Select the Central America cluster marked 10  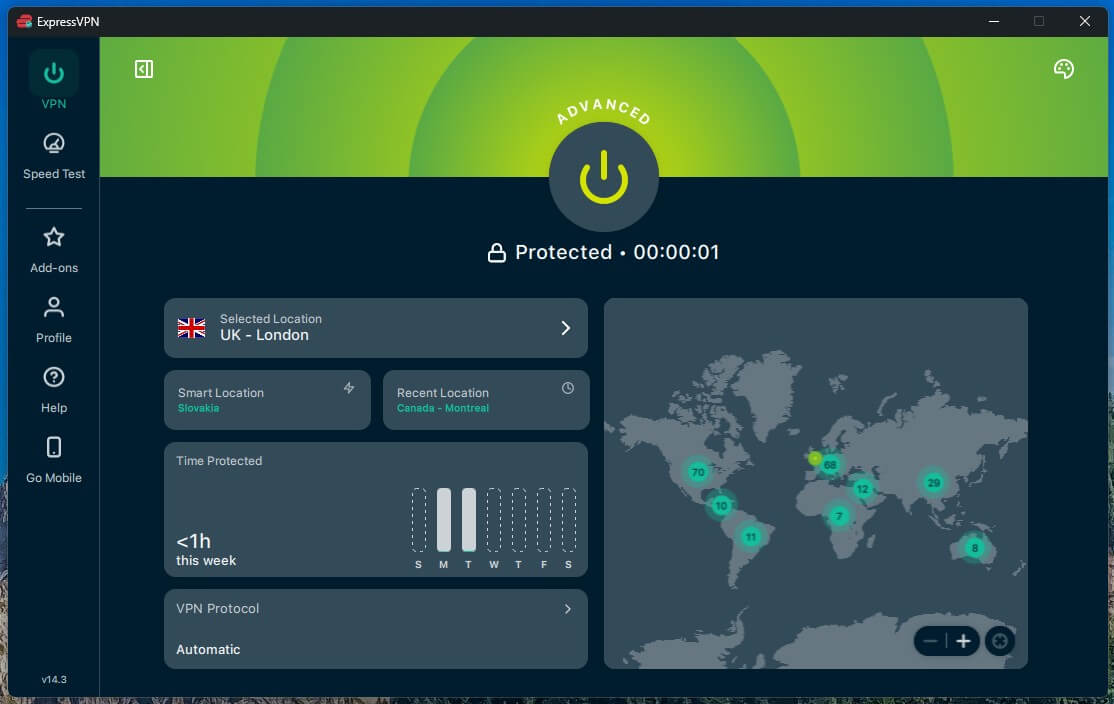pos(721,506)
